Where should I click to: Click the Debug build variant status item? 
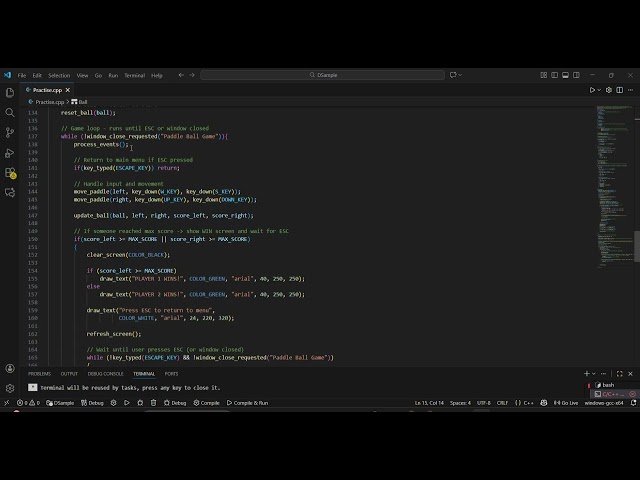[x=92, y=403]
